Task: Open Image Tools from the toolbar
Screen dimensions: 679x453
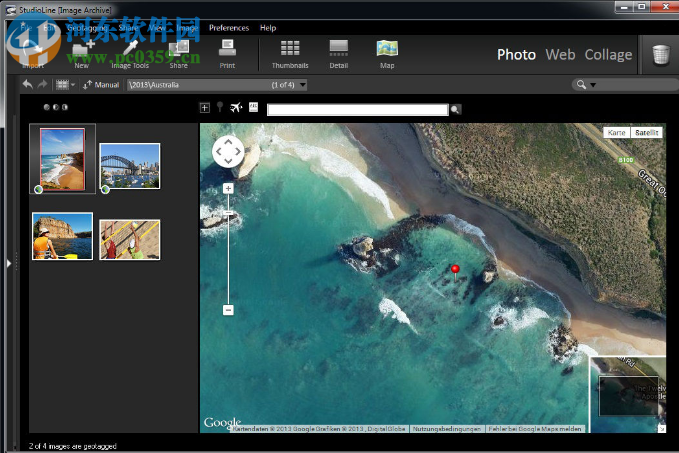Action: (130, 54)
